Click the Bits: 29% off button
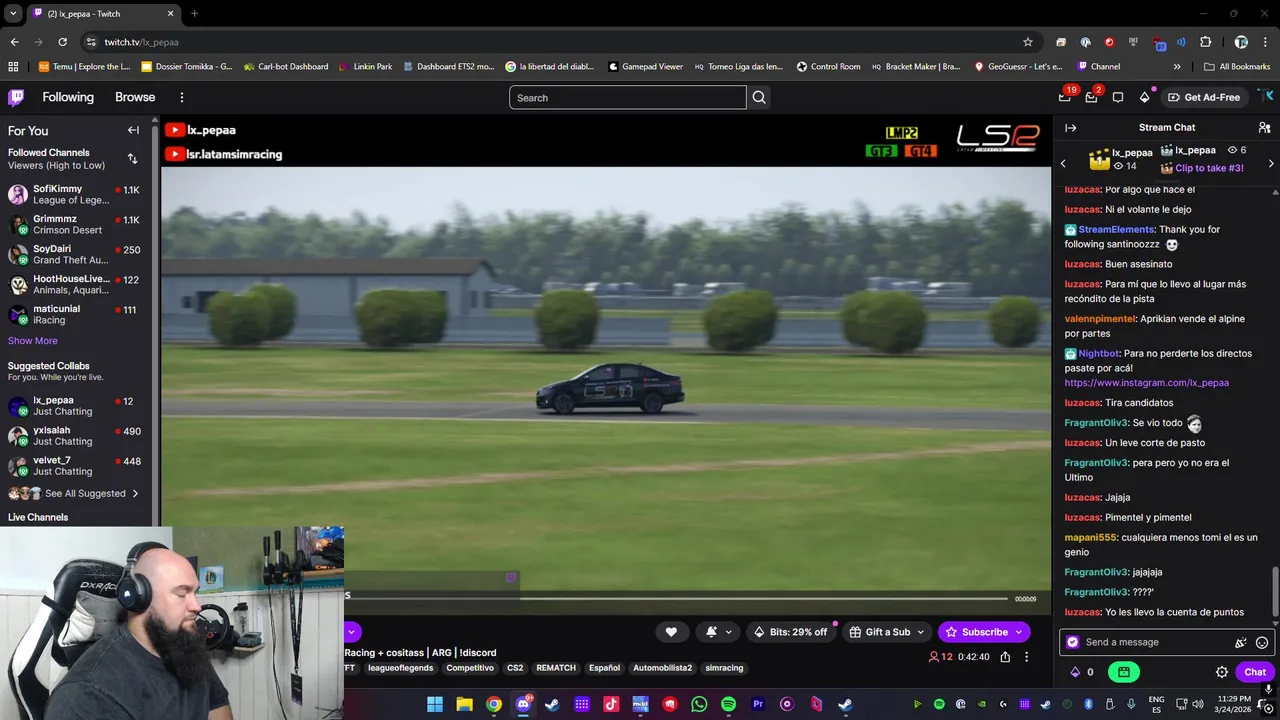 click(x=790, y=632)
